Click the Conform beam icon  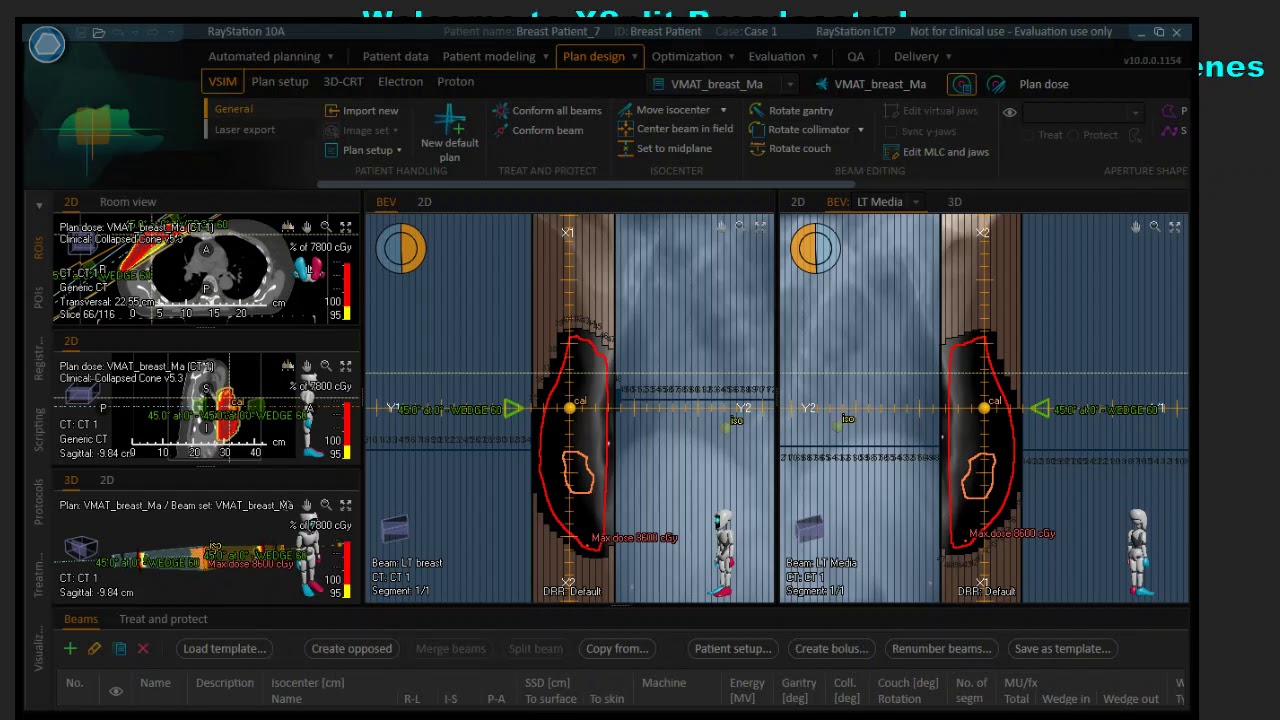point(501,130)
